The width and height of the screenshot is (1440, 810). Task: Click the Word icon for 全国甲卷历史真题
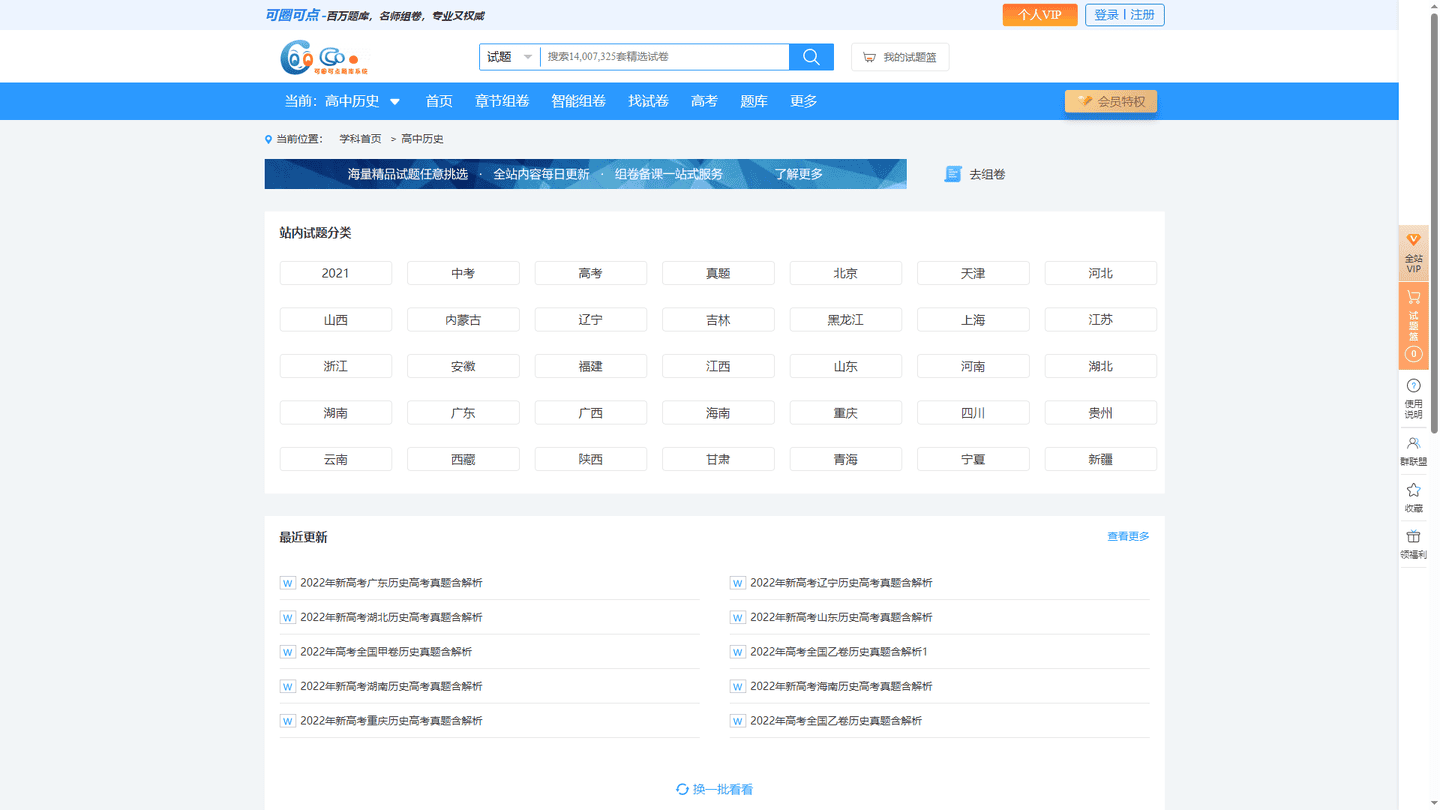288,652
